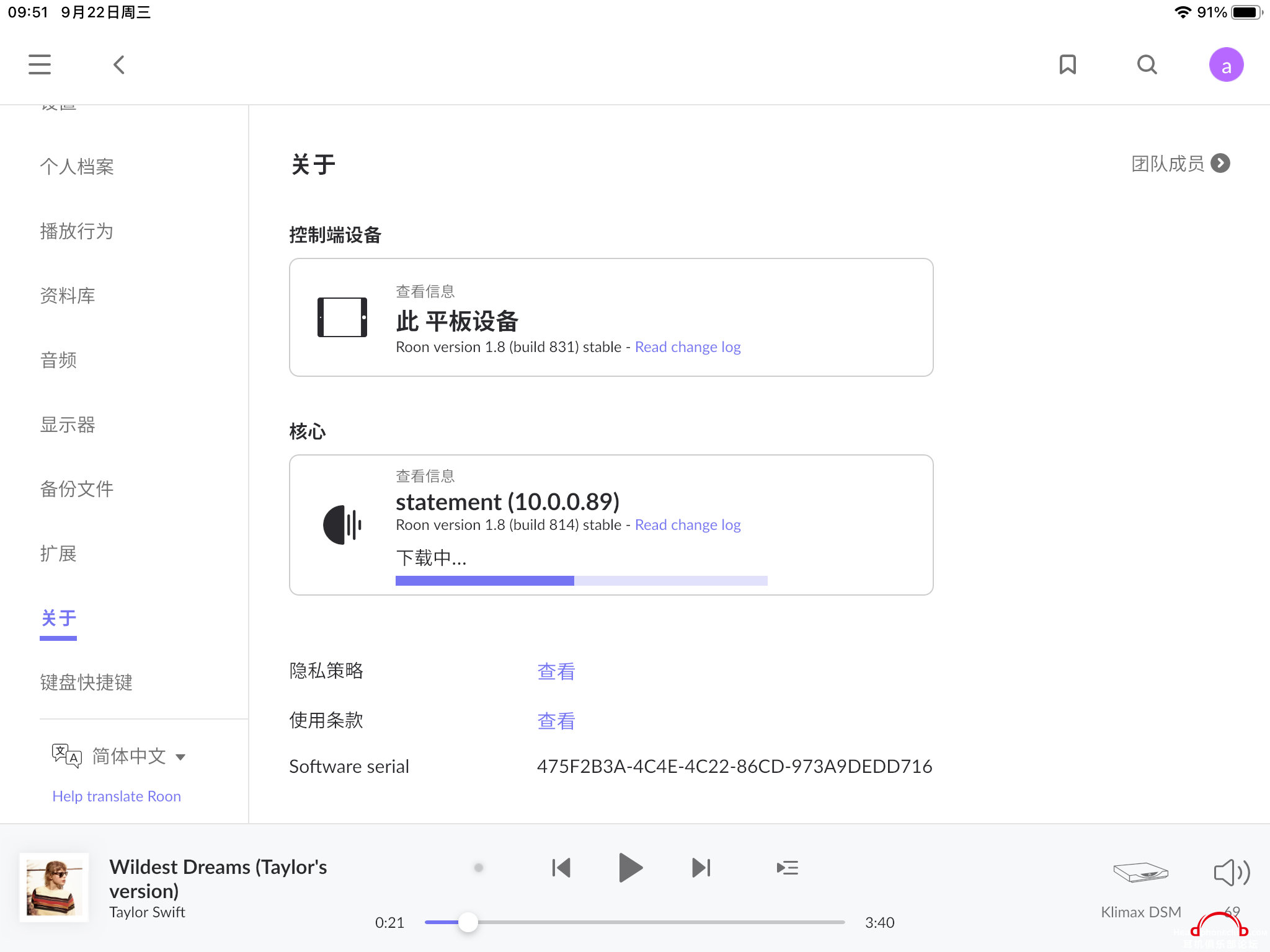Click the 控制端设备 section heading

point(335,235)
